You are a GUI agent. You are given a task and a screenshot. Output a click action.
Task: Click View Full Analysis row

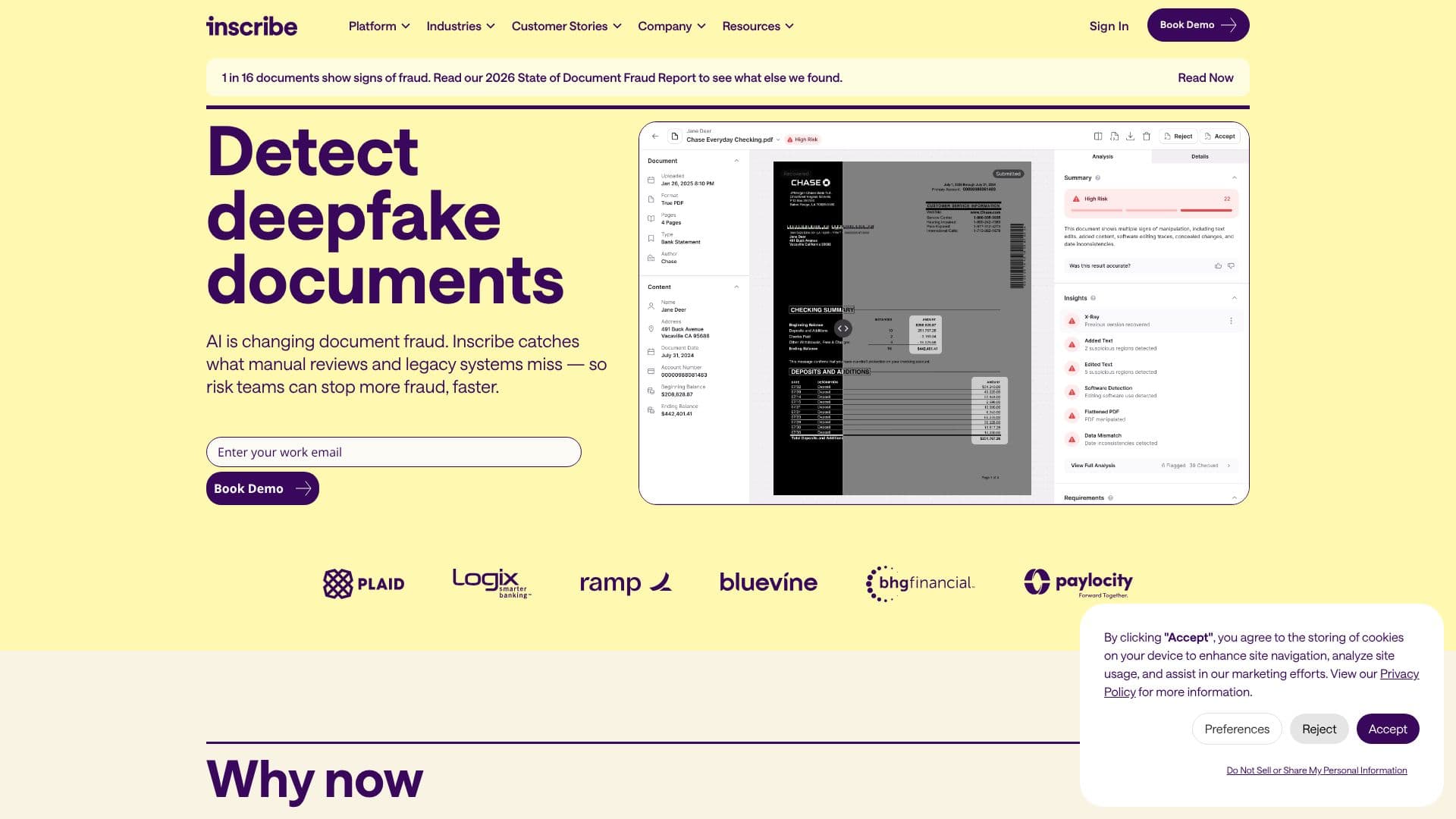pos(1150,466)
